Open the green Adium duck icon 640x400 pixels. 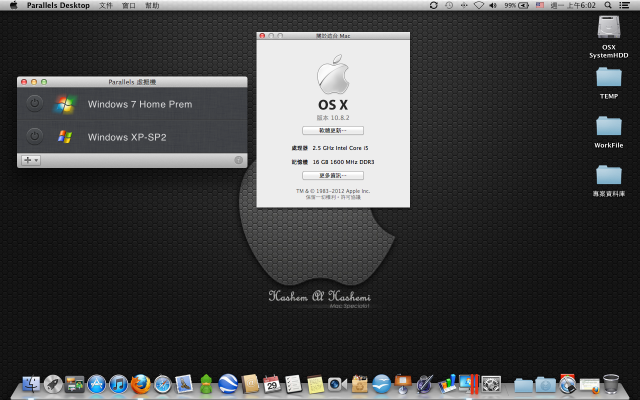(206, 384)
